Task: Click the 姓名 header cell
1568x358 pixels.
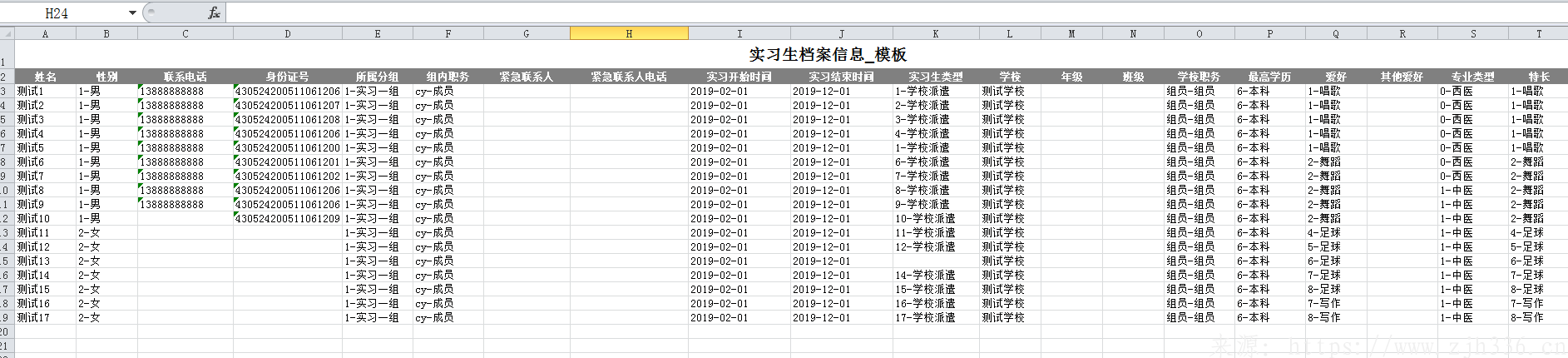Action: pyautogui.click(x=46, y=77)
